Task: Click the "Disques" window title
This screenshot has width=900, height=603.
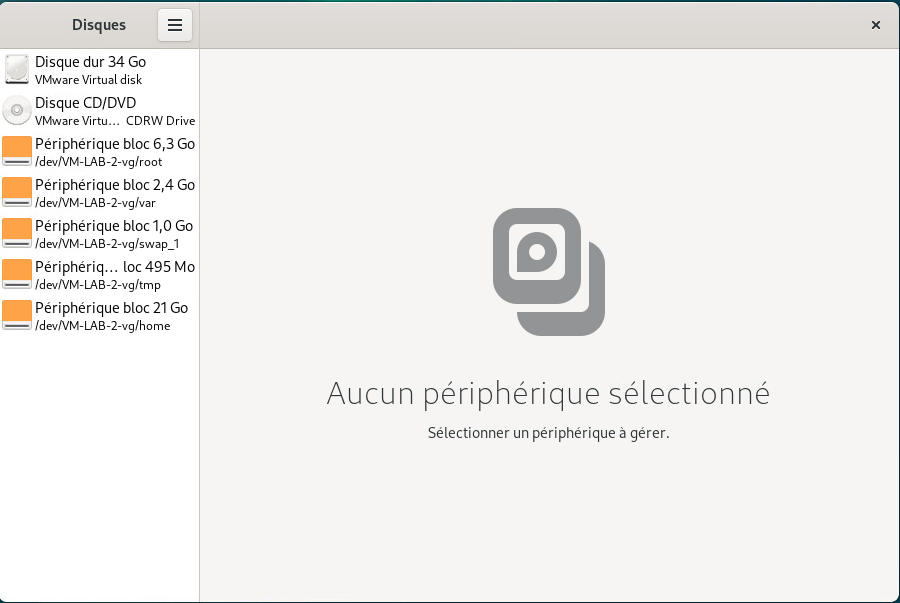Action: 99,25
